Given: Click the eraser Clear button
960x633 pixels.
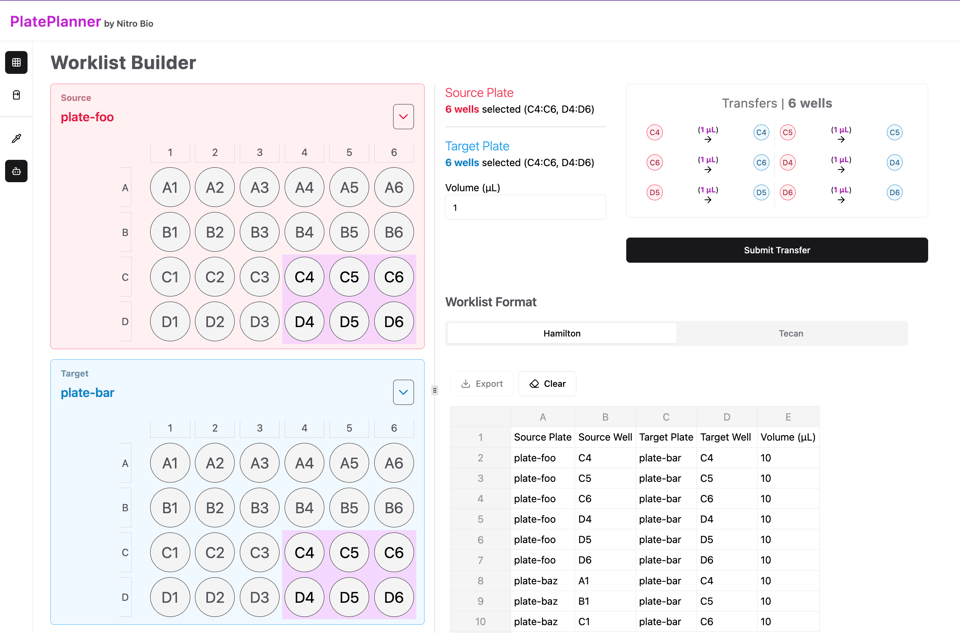Looking at the screenshot, I should tap(547, 384).
